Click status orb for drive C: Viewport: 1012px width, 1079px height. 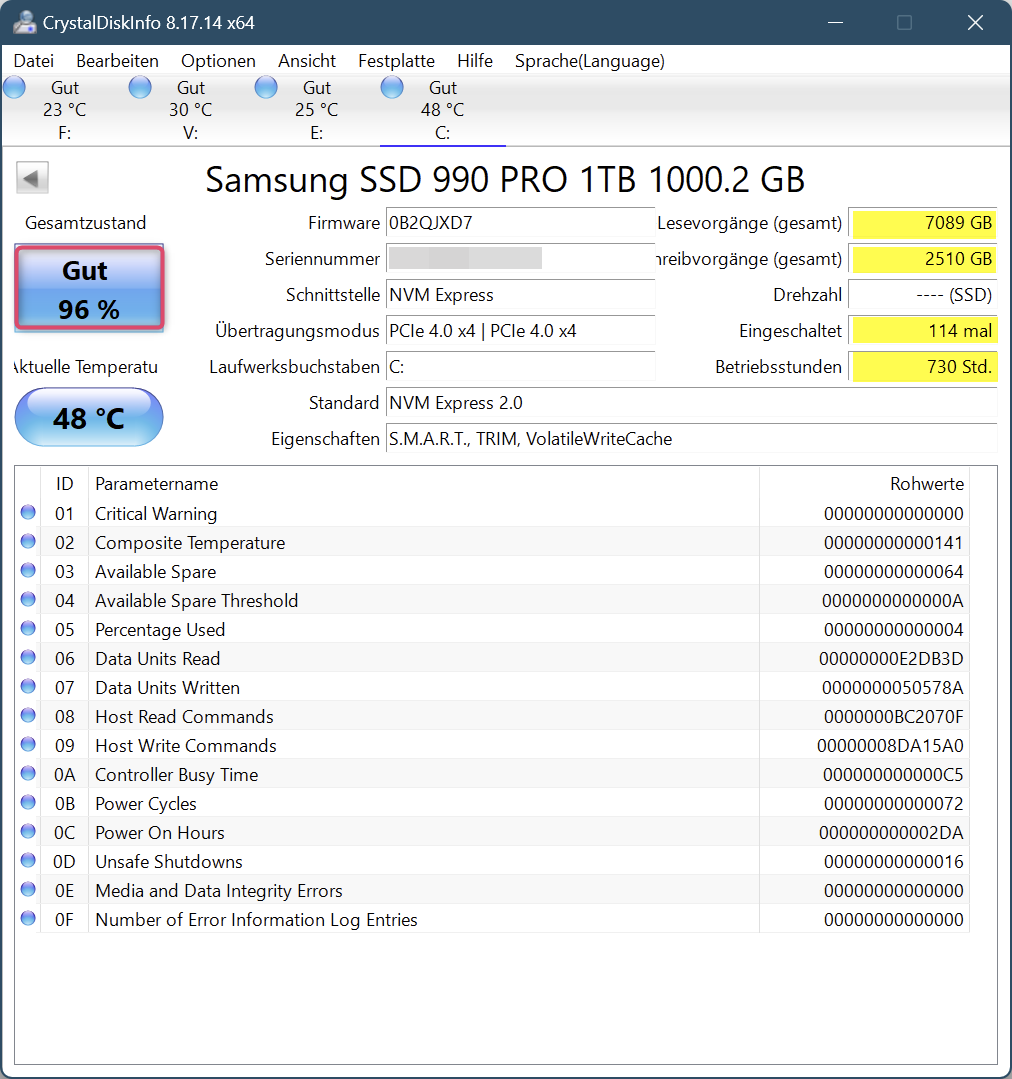pos(392,87)
